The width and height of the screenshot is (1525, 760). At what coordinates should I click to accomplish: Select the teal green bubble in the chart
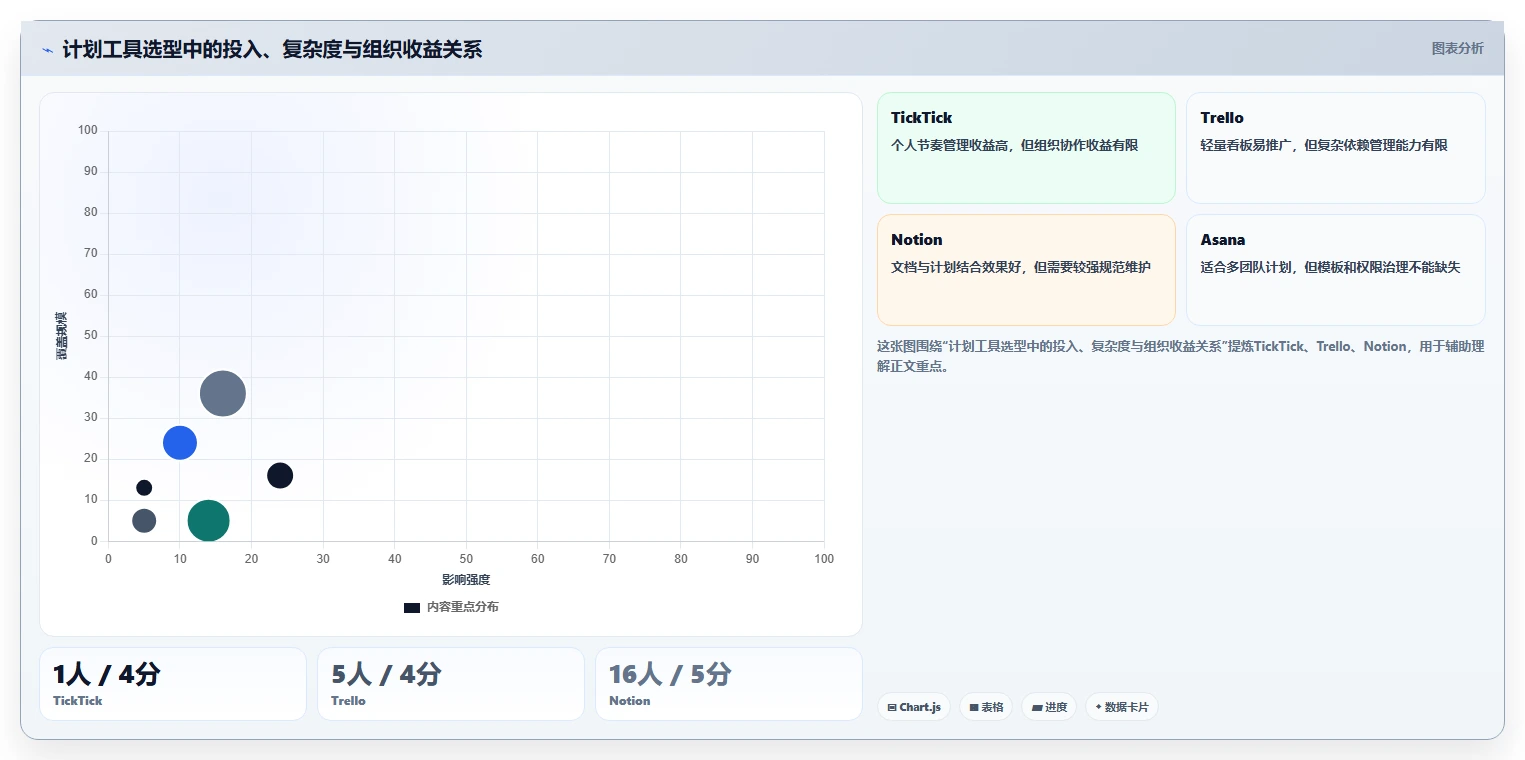pos(208,521)
